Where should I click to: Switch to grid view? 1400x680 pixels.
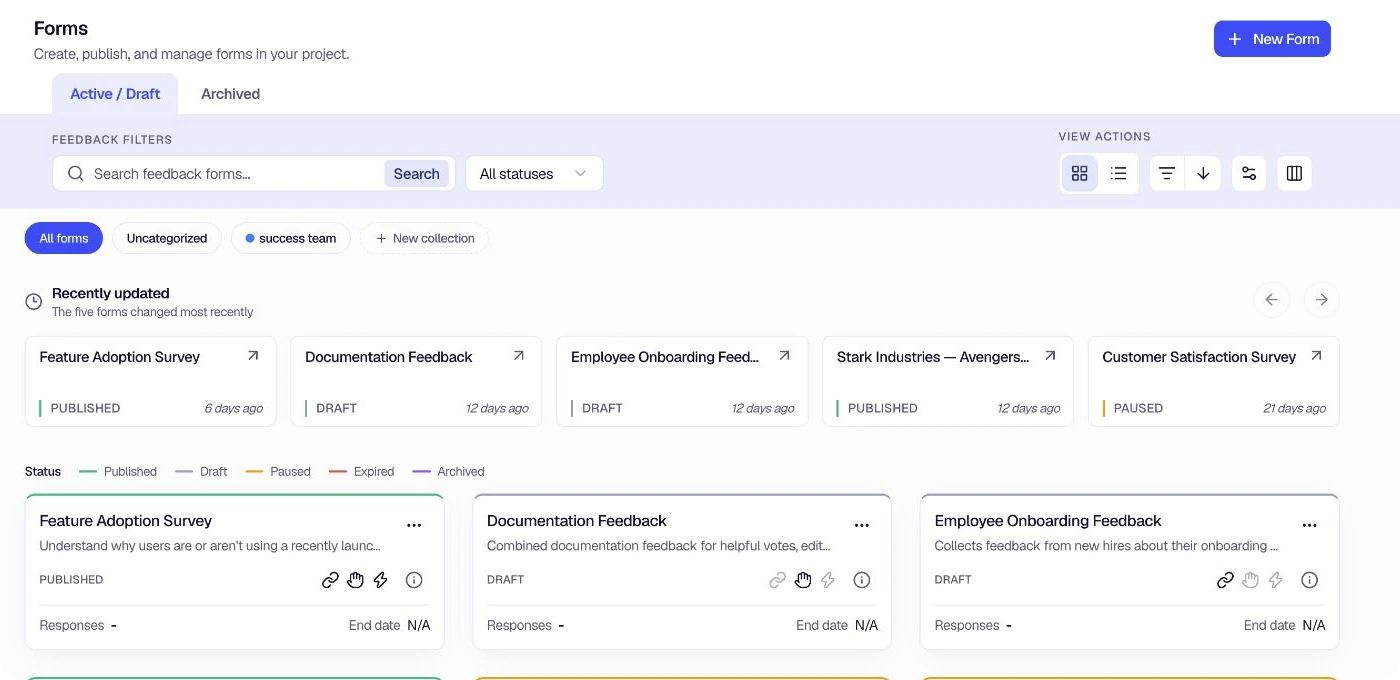pyautogui.click(x=1079, y=173)
